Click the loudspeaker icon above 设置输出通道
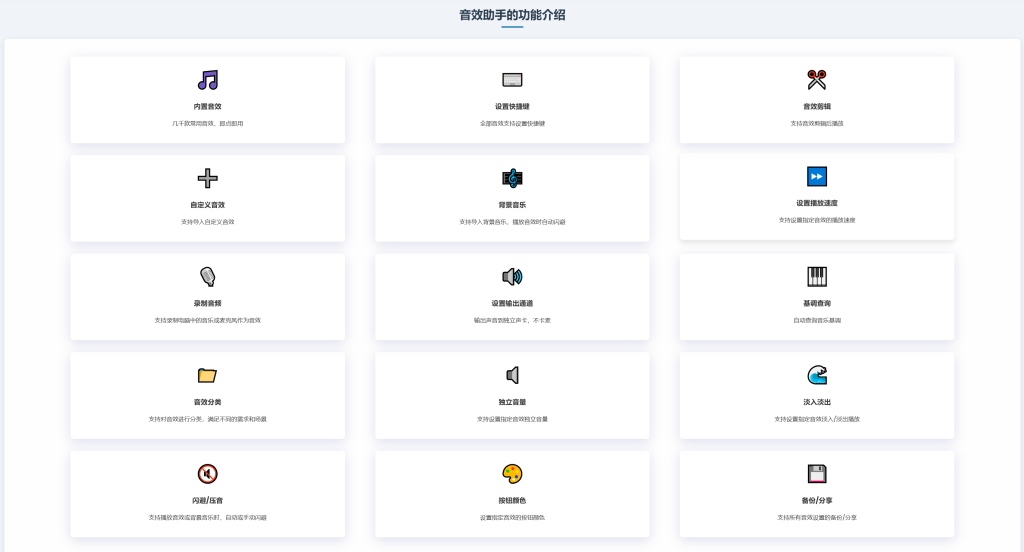Screen dimensions: 1024x552 tap(512, 277)
